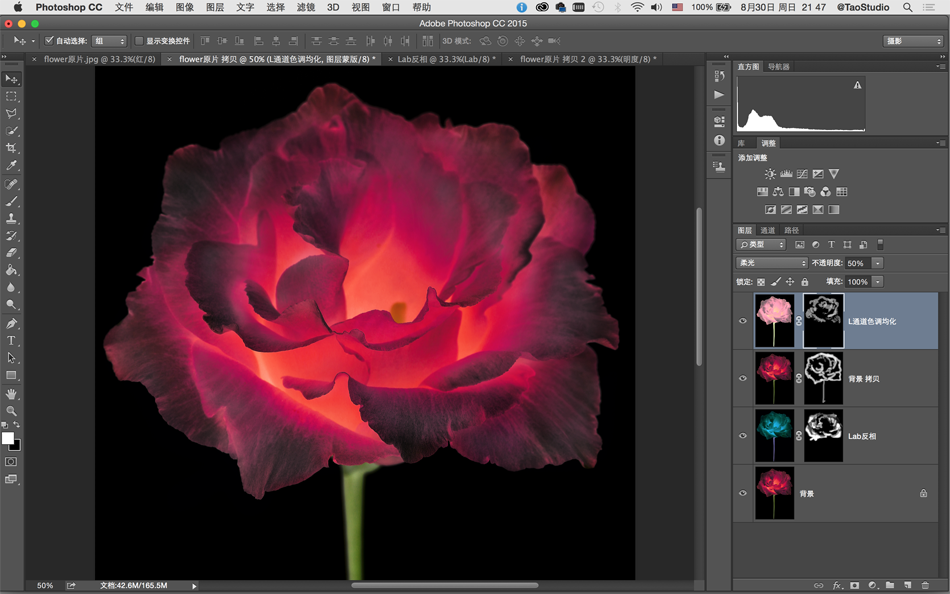Open the 滤镜 menu

click(x=305, y=7)
